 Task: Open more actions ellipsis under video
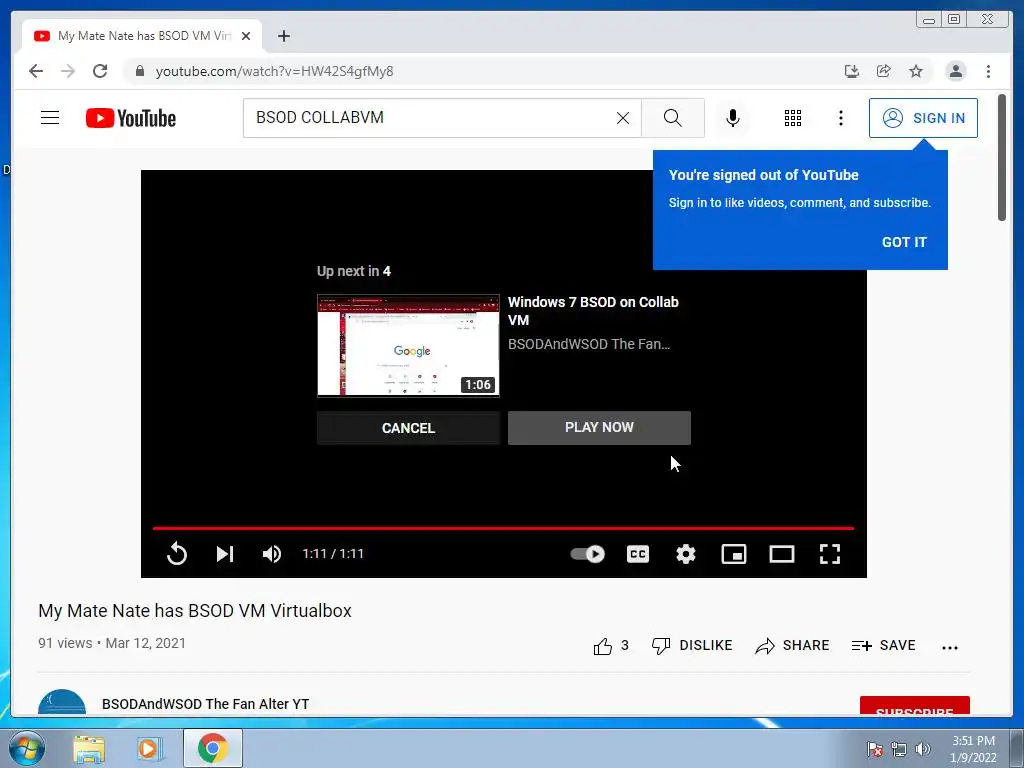click(950, 647)
